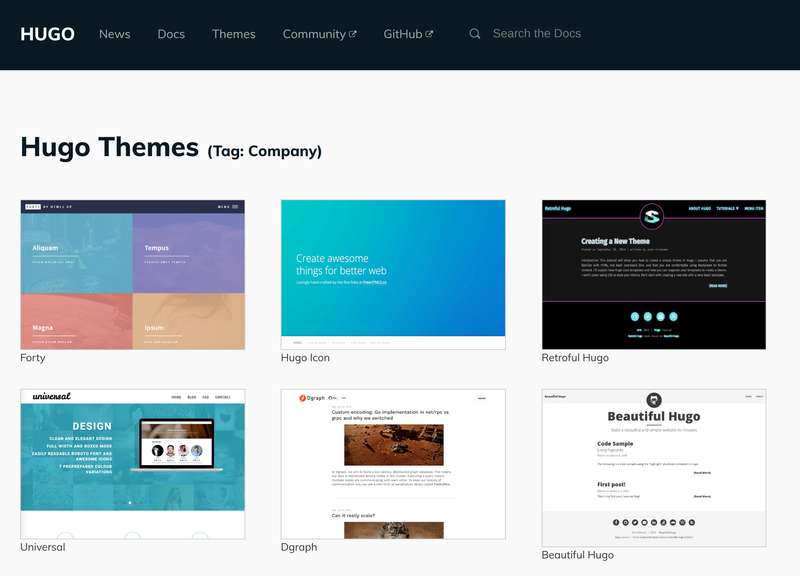Viewport: 800px width, 576px height.
Task: Click the Read More link under Code Sample
Action: pyautogui.click(x=703, y=471)
